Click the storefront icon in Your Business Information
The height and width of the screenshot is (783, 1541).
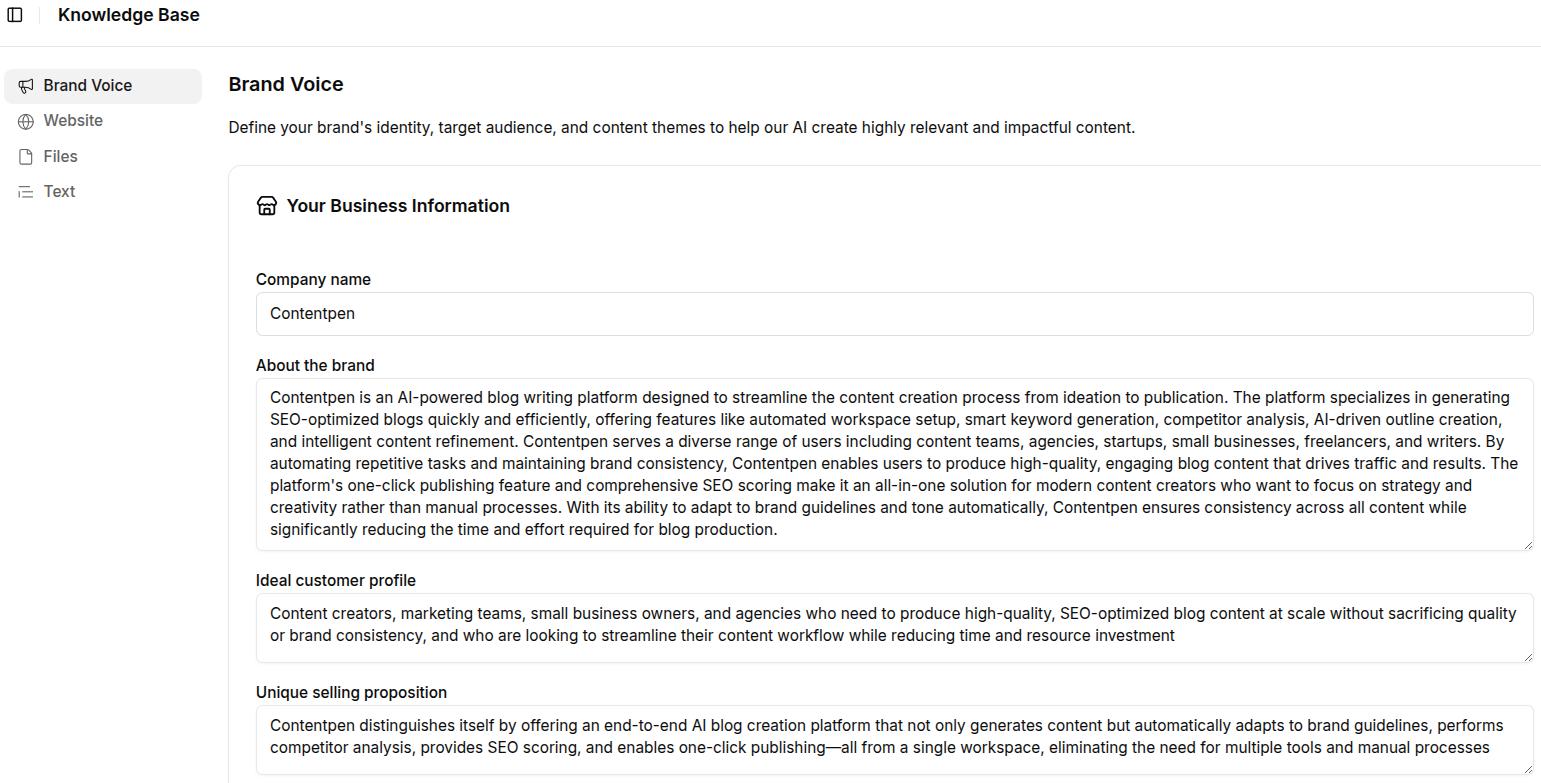click(x=266, y=205)
